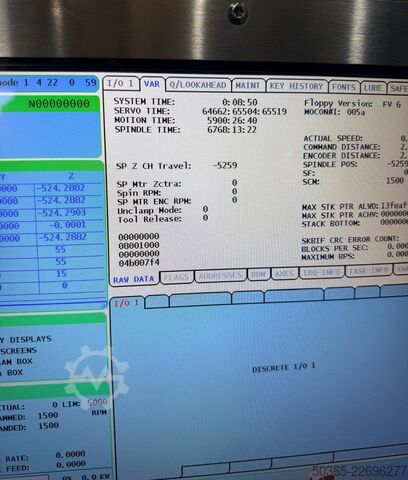Click SP Z CH Travel value -5259
Screen dimensions: 408x480
tap(225, 165)
